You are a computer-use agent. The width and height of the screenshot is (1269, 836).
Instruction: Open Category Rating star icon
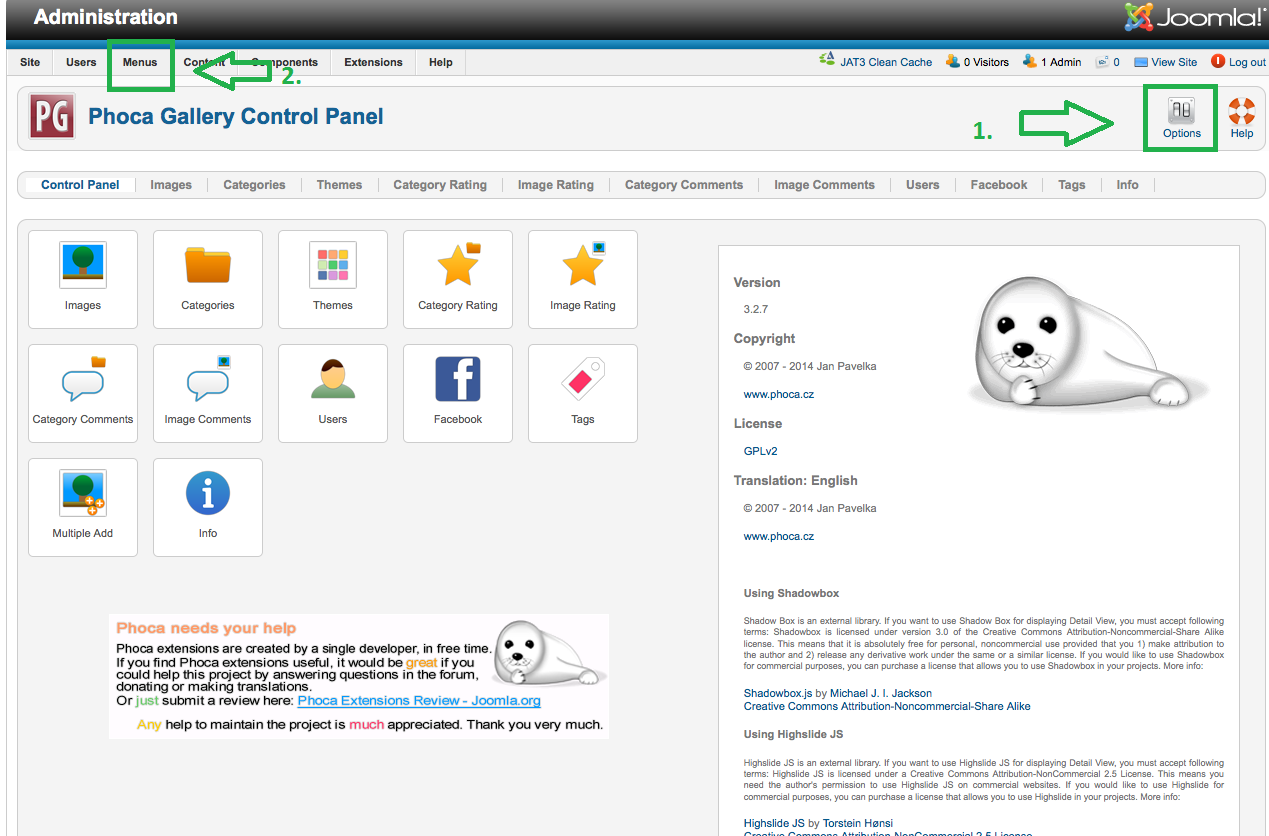click(458, 267)
